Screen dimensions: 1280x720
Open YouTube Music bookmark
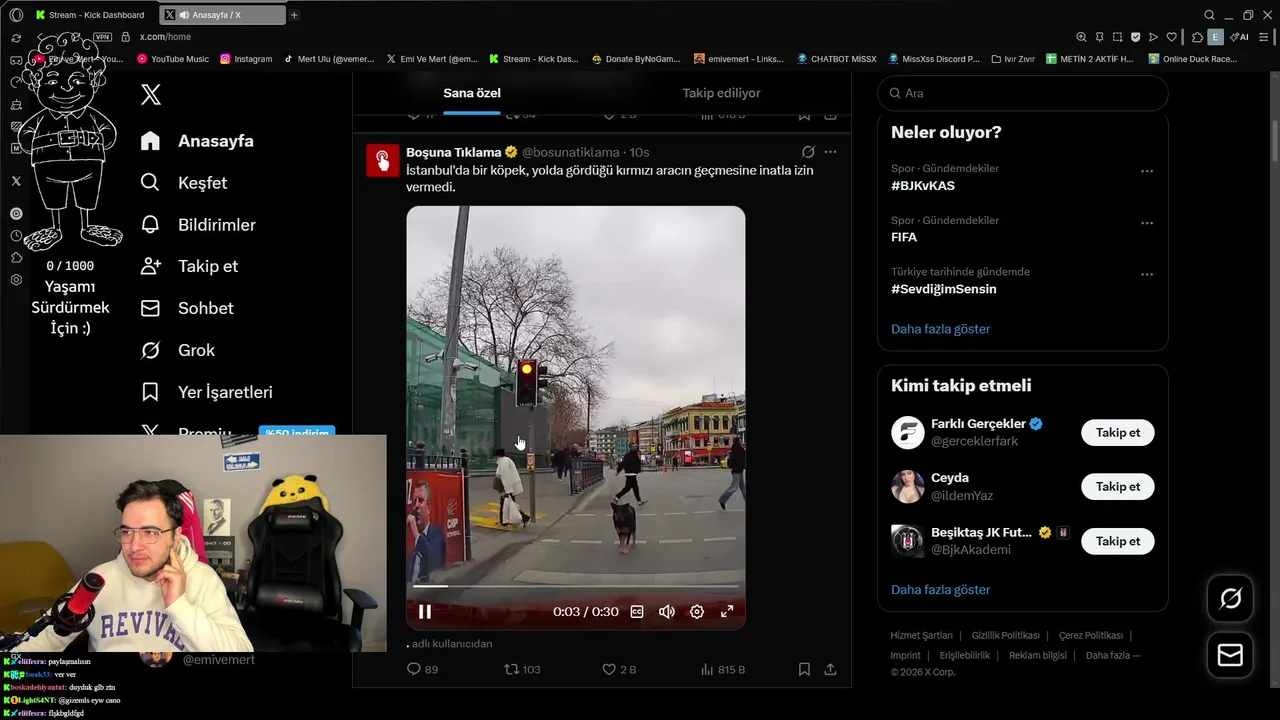(x=174, y=59)
